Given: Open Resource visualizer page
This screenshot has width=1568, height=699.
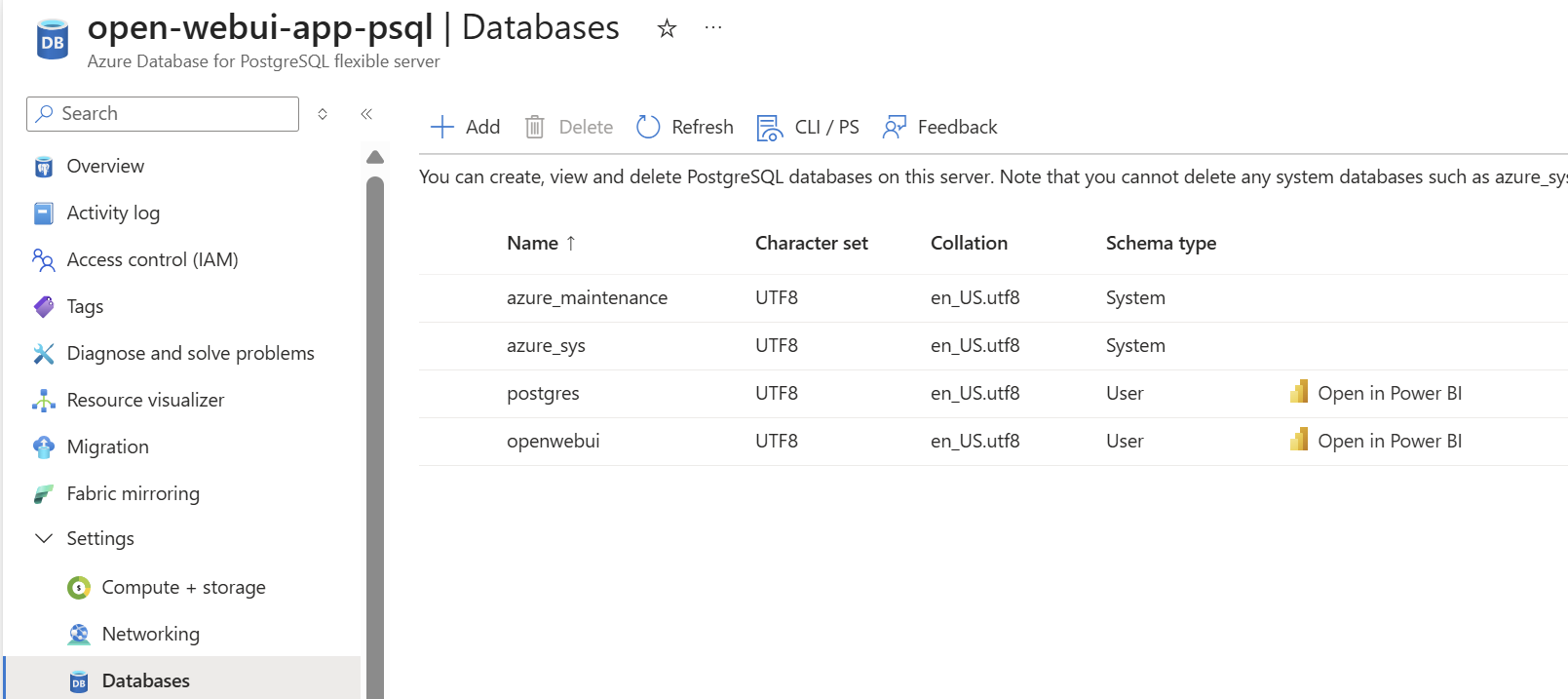Looking at the screenshot, I should click(x=145, y=400).
